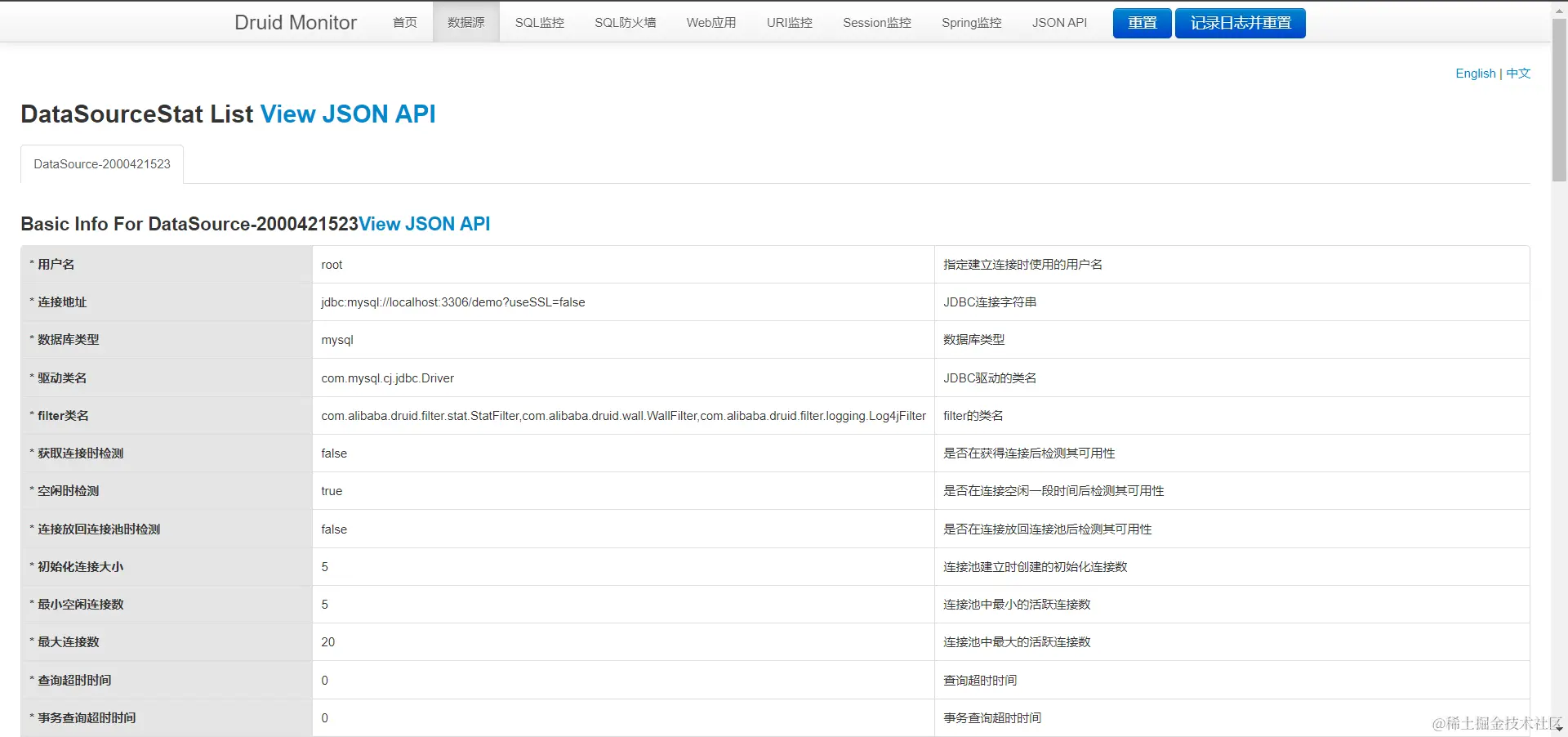
Task: Click the 是否在连接空闲一段时间后检测其可用性 description
Action: [x=1053, y=491]
